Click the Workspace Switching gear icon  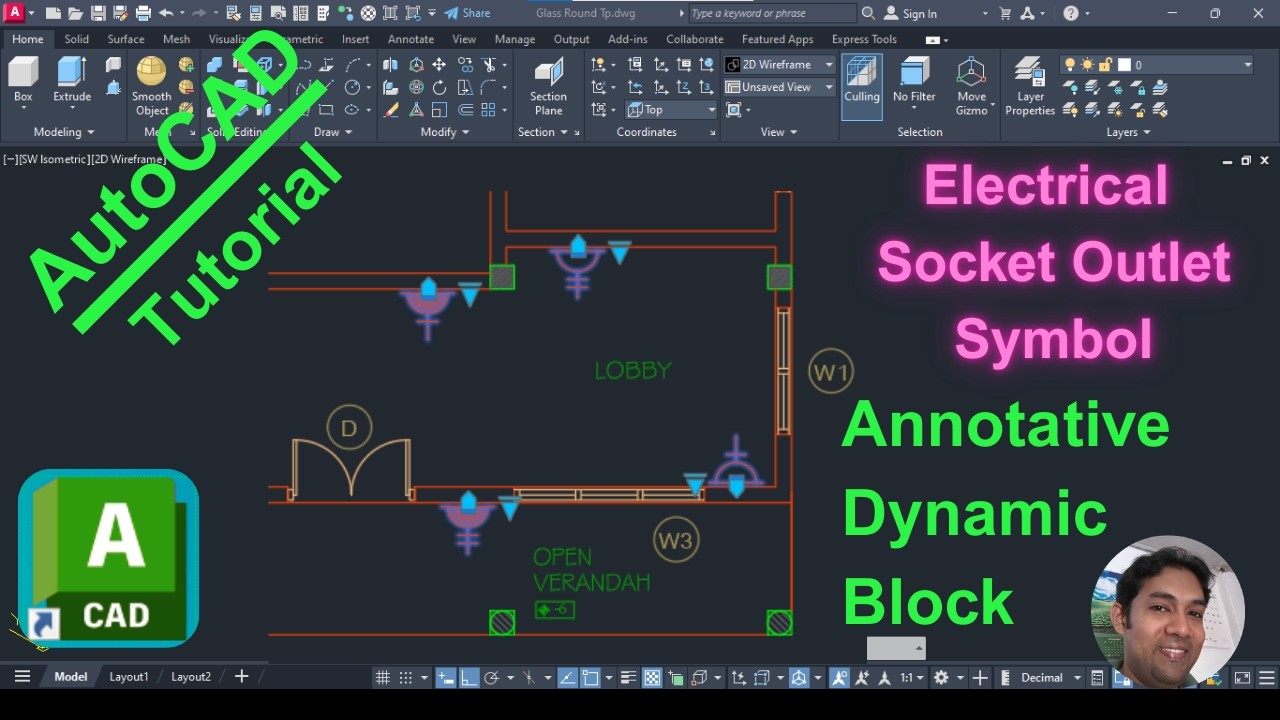(941, 677)
